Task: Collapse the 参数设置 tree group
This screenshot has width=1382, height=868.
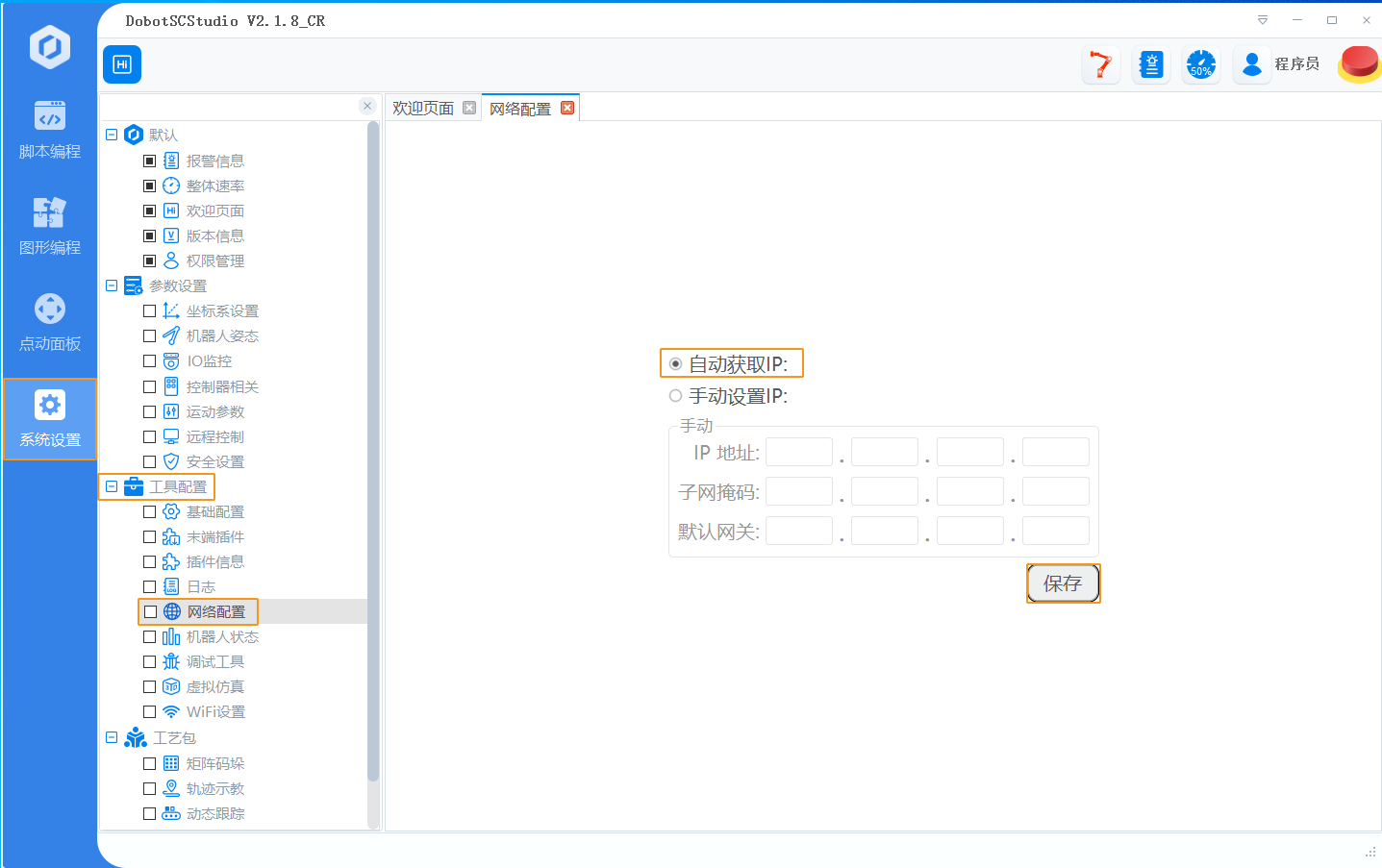Action: click(112, 285)
